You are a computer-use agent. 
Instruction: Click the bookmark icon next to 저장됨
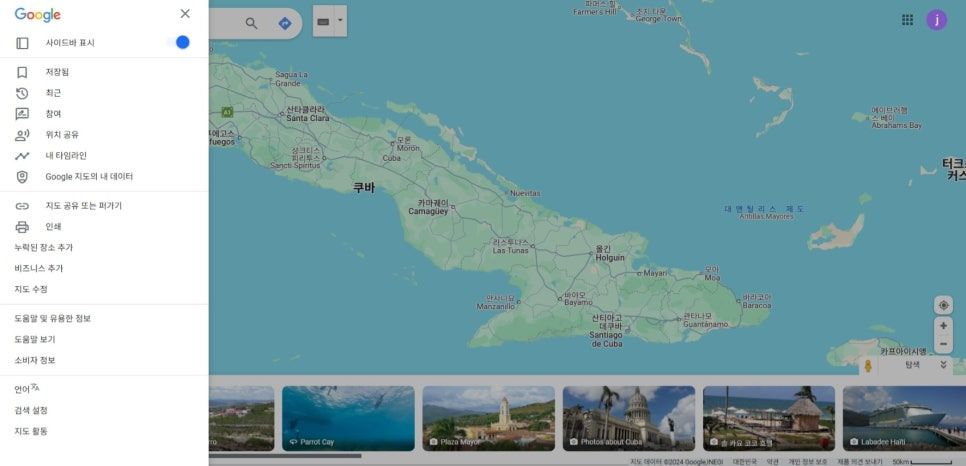22,72
